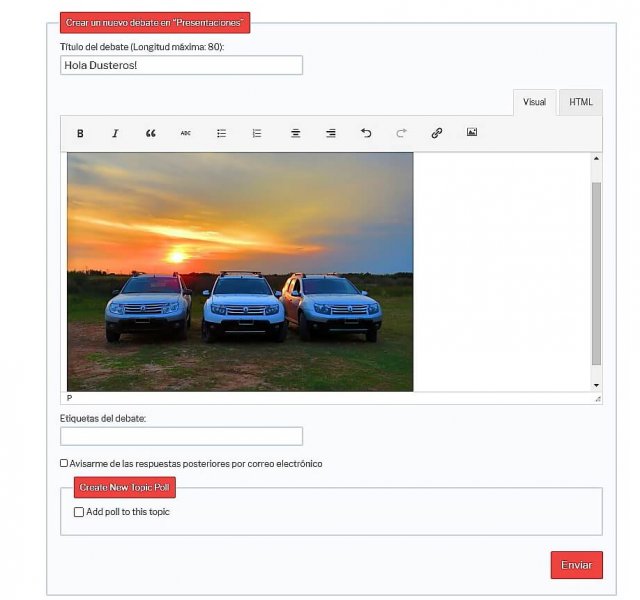Toggle bold formatting in the editor
This screenshot has width=640, height=600.
[81, 133]
